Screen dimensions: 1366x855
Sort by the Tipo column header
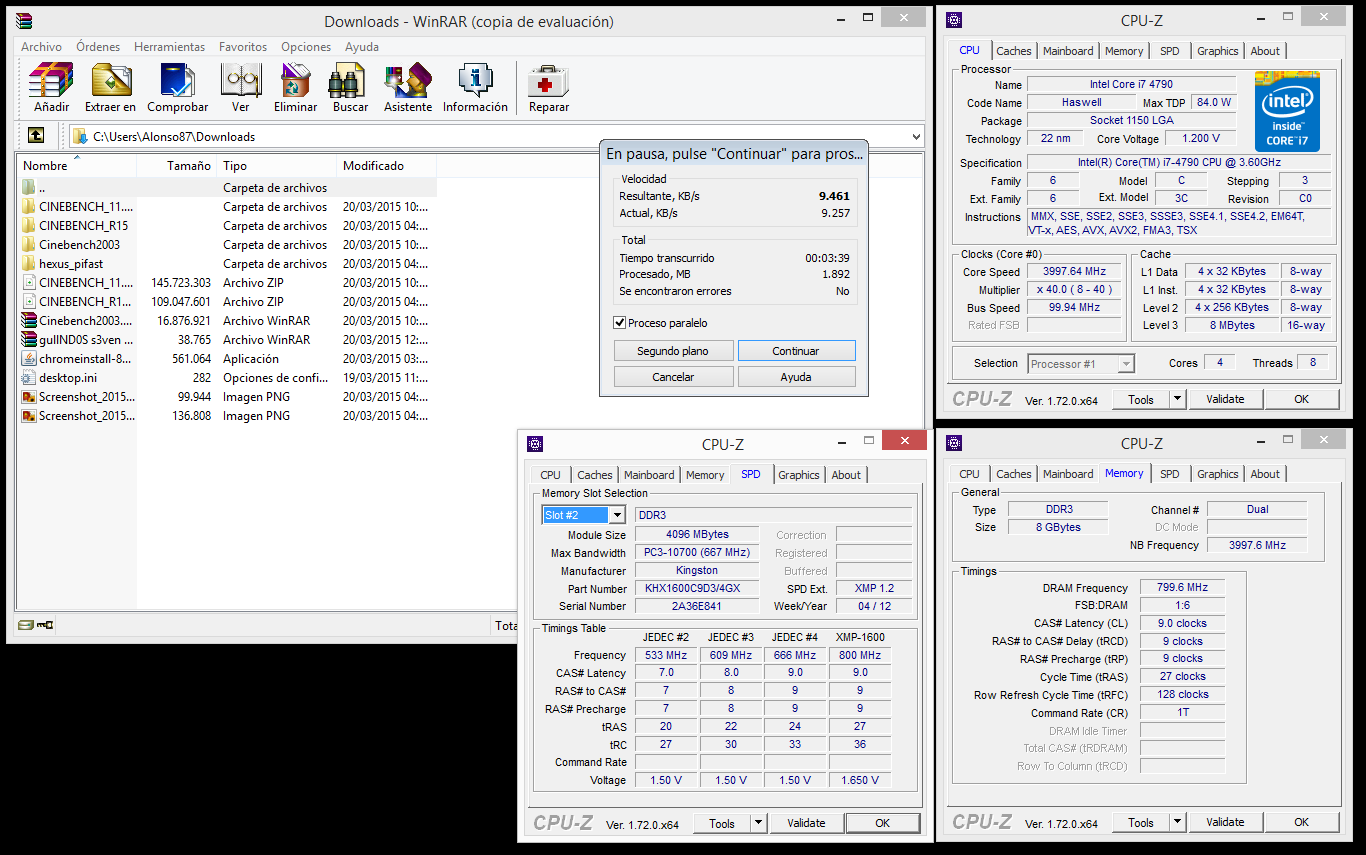[x=277, y=166]
